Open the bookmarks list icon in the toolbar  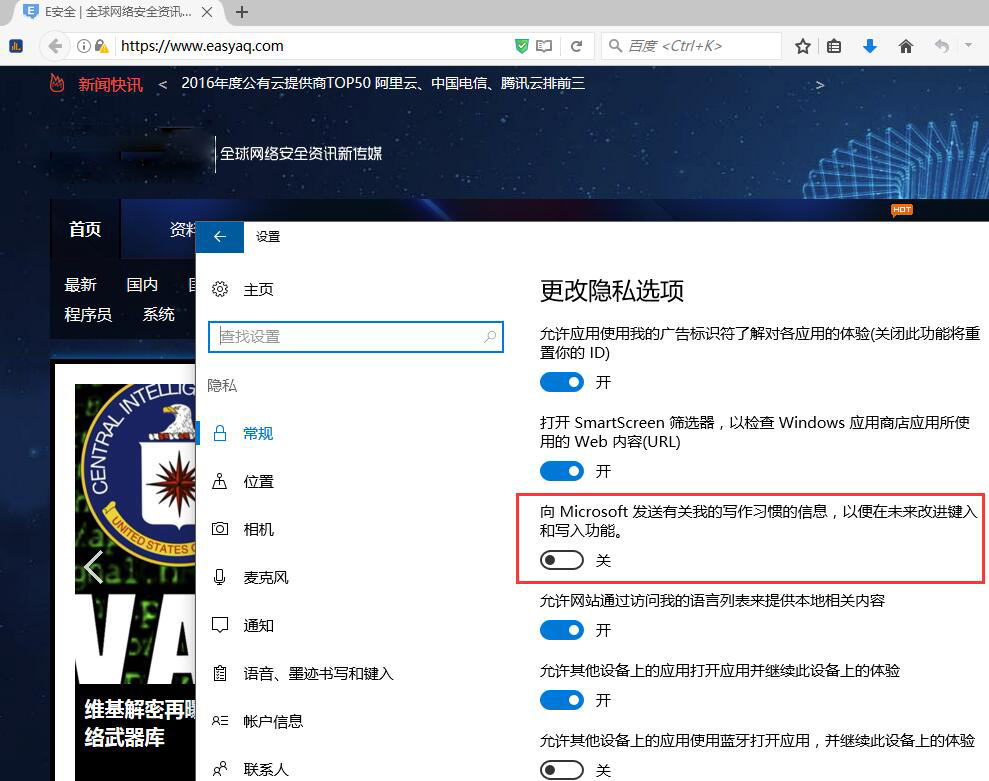pyautogui.click(x=834, y=46)
